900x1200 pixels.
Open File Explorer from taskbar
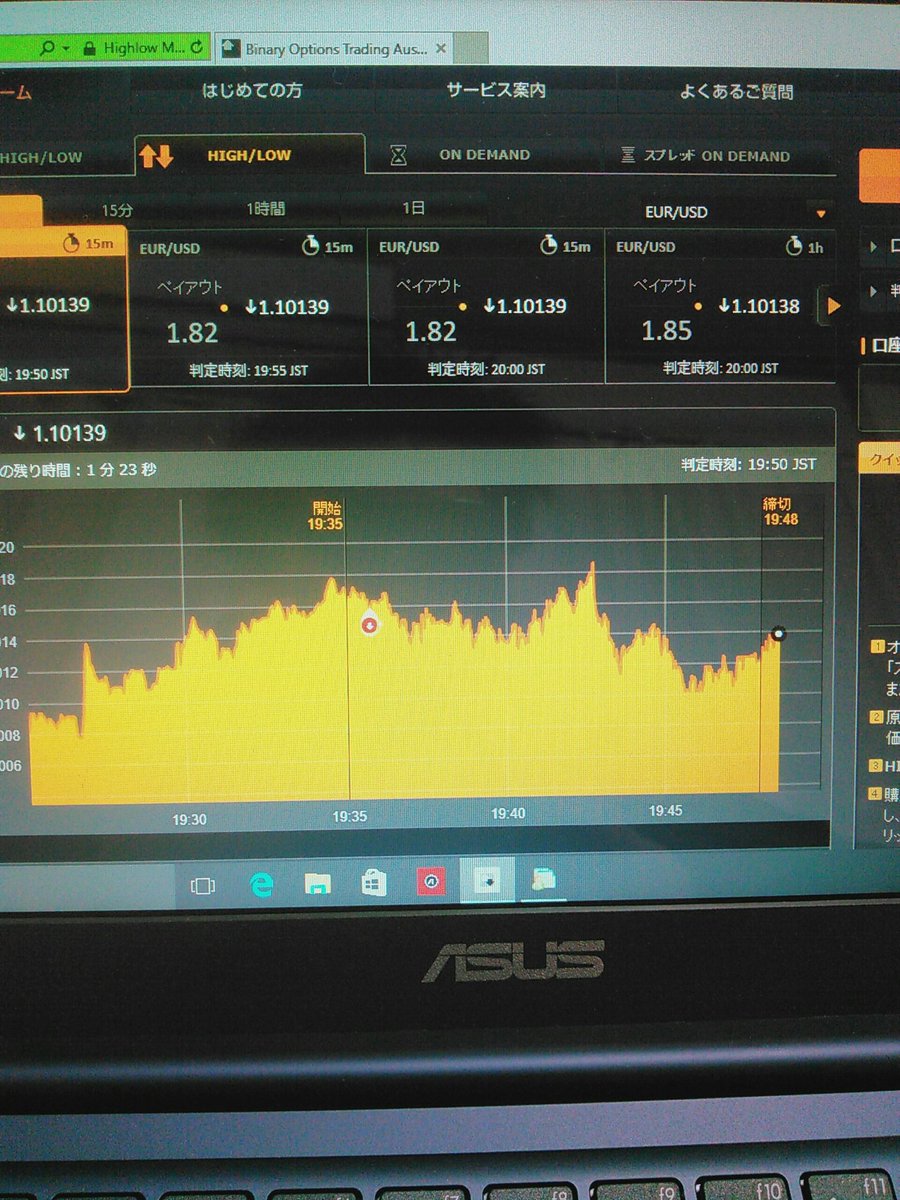[318, 883]
